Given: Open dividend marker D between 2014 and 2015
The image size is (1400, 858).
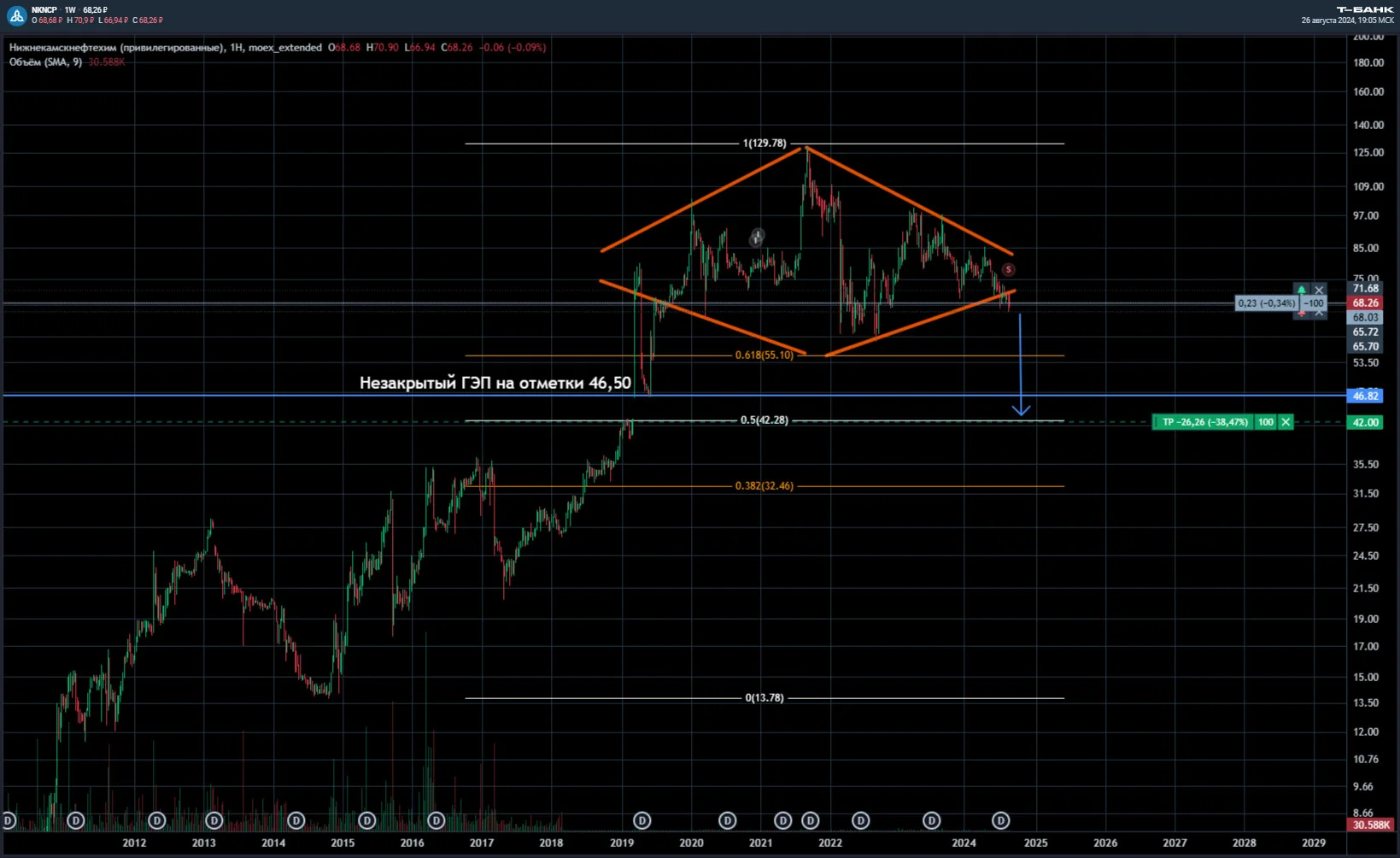Looking at the screenshot, I should (296, 820).
